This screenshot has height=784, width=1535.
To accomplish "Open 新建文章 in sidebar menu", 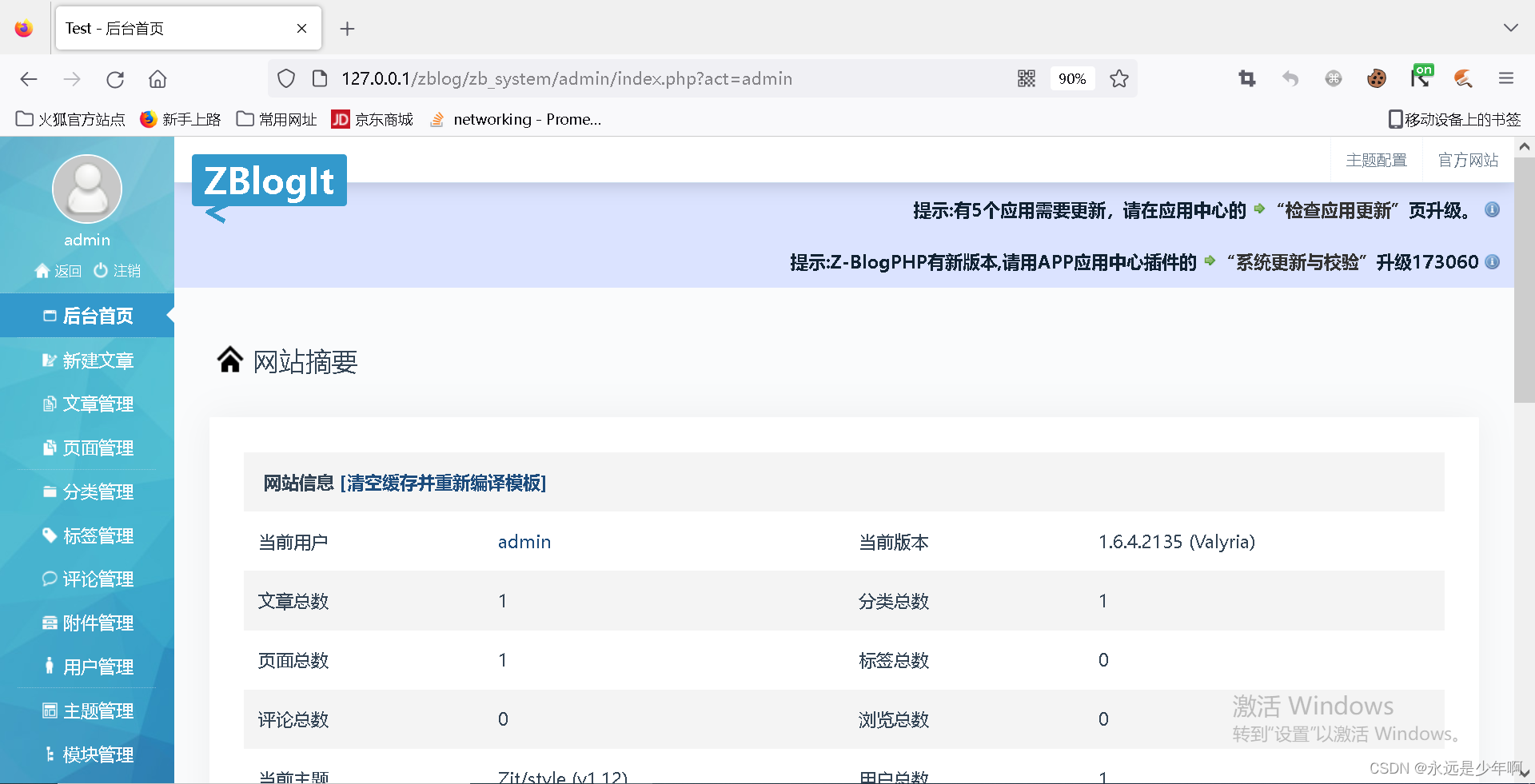I will click(x=87, y=360).
